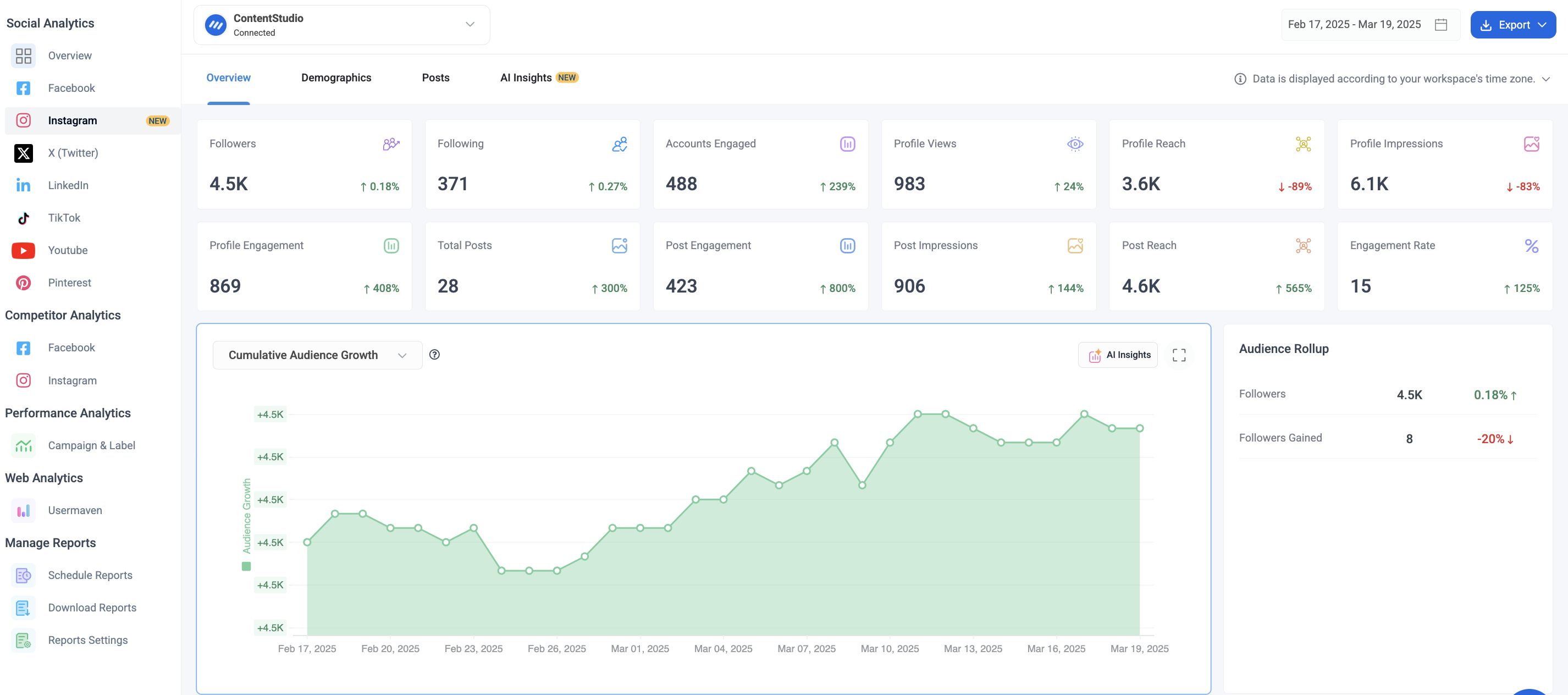Click the Post Reach card icon

pyautogui.click(x=1303, y=246)
